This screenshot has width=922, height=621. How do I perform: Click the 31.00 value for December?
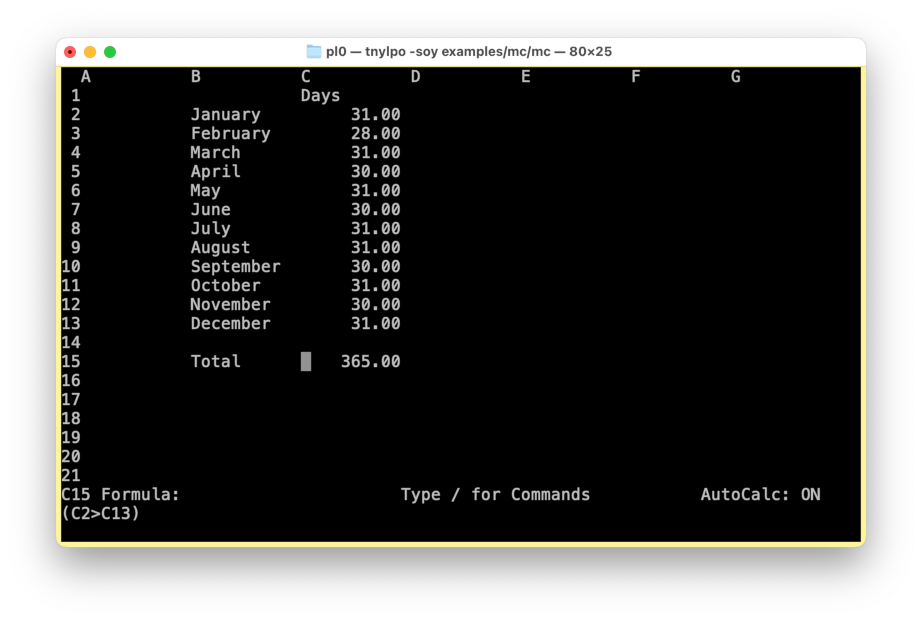click(x=376, y=323)
